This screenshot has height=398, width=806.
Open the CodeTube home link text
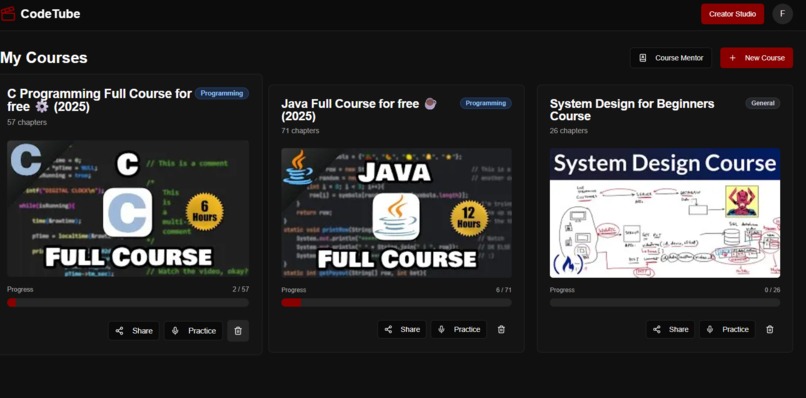coord(50,14)
